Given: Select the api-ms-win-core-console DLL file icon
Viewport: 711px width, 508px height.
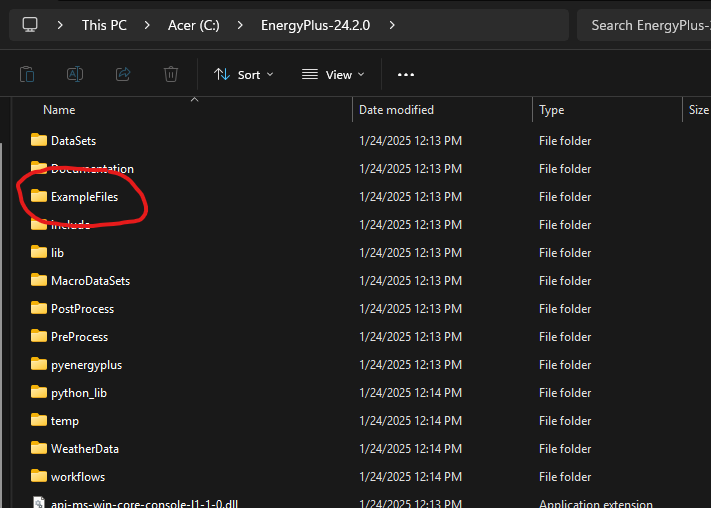Looking at the screenshot, I should [x=39, y=504].
